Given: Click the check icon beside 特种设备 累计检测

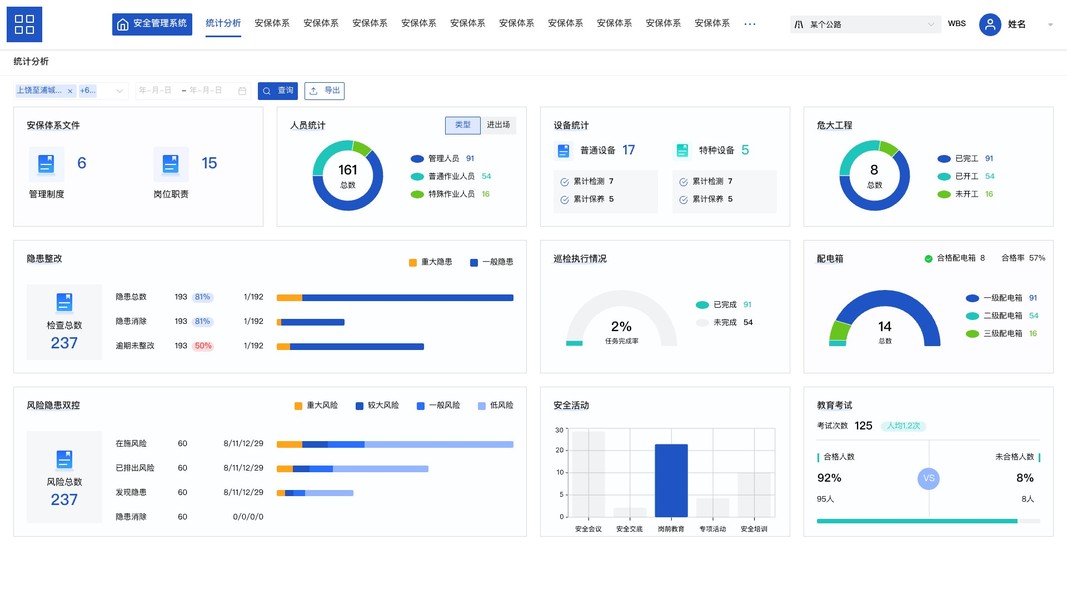Looking at the screenshot, I should [683, 182].
